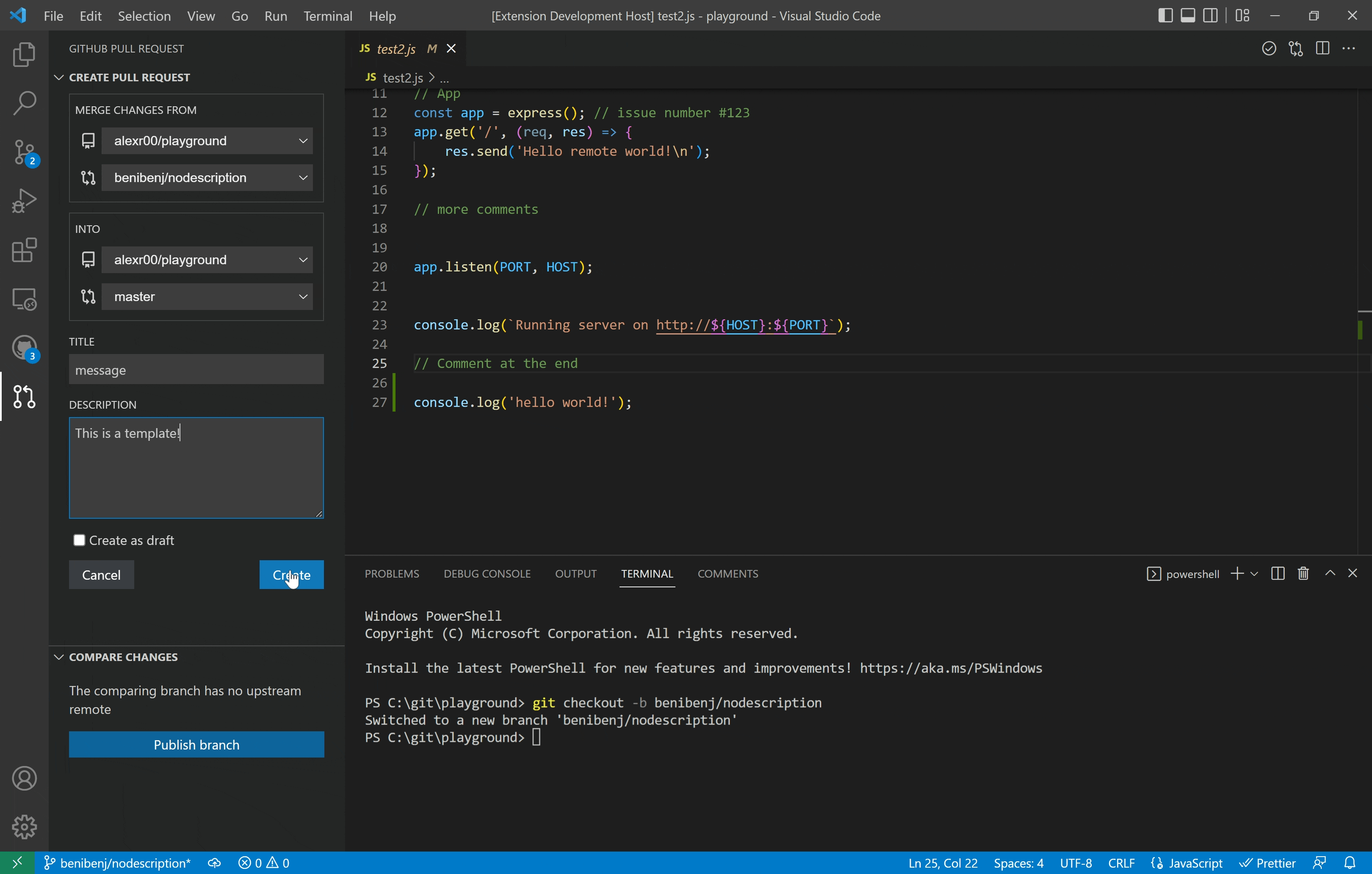Image resolution: width=1372 pixels, height=874 pixels.
Task: Click the Publish branch button
Action: coord(196,745)
